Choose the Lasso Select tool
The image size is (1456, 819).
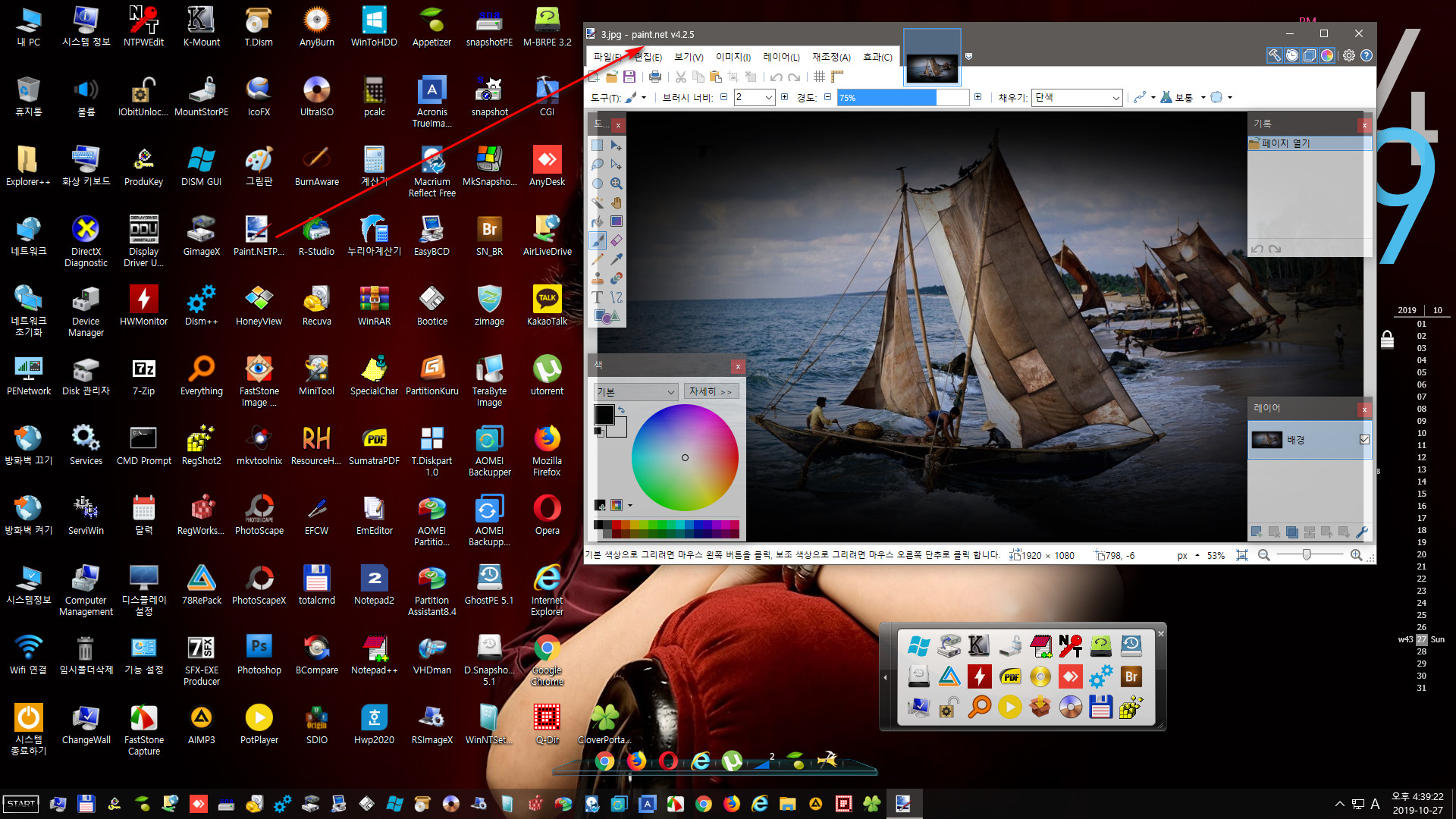(x=598, y=165)
